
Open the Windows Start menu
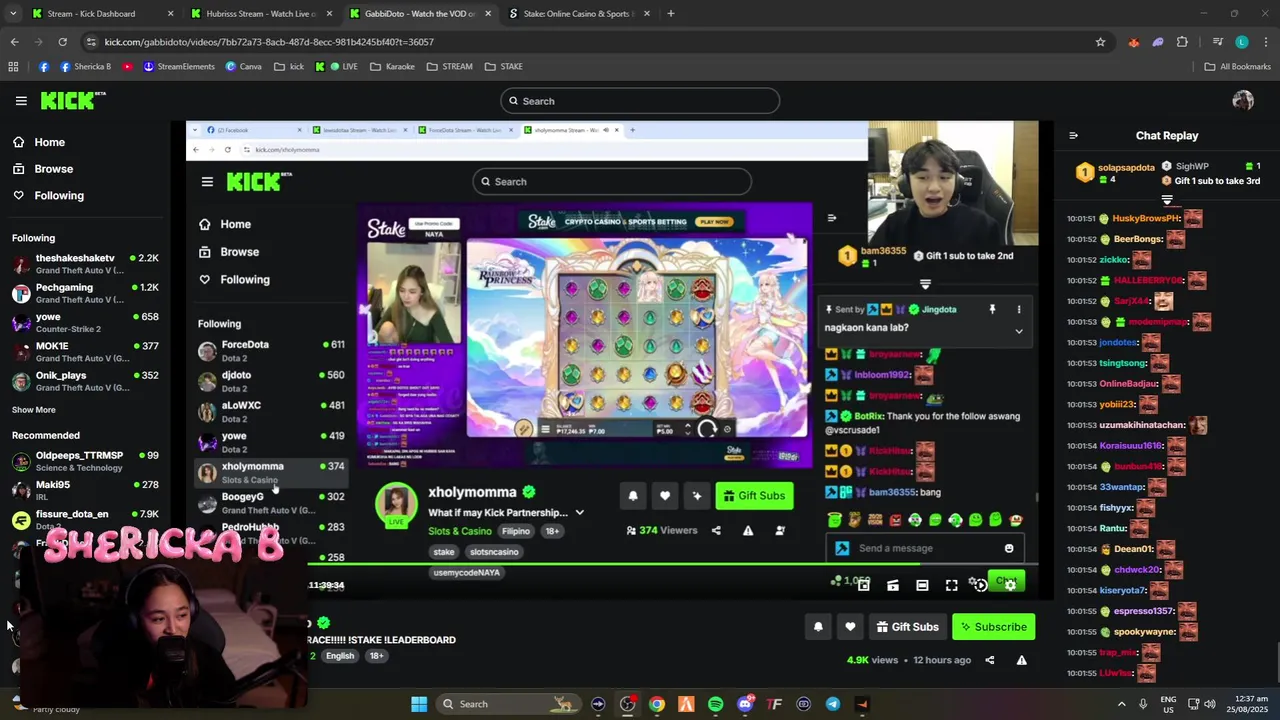(419, 704)
